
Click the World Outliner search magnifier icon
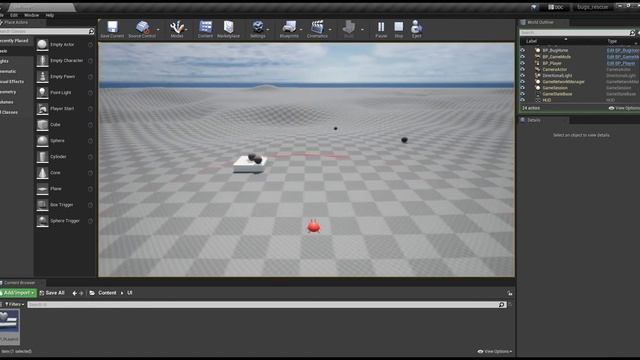[632, 32]
